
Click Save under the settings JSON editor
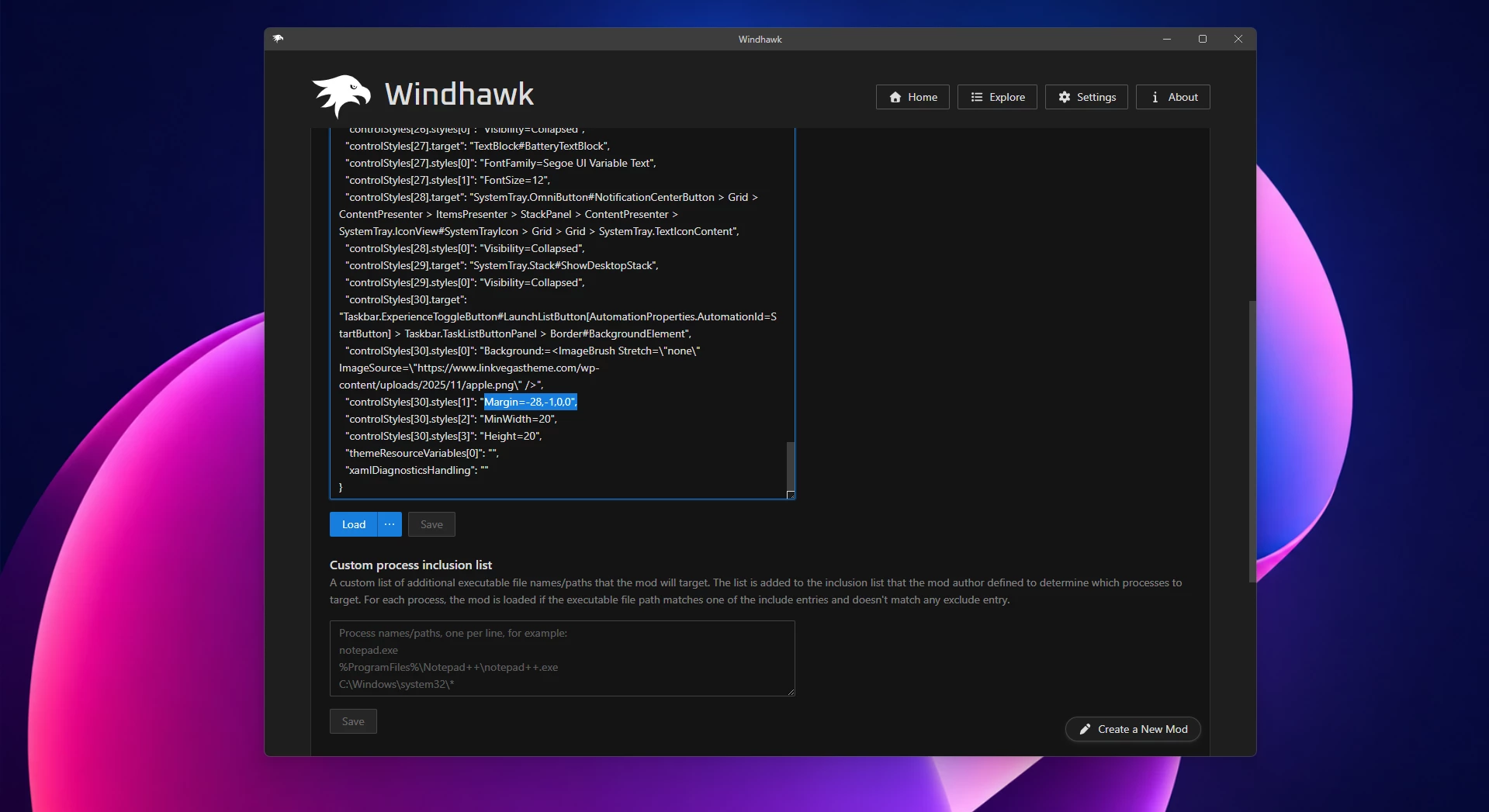431,524
